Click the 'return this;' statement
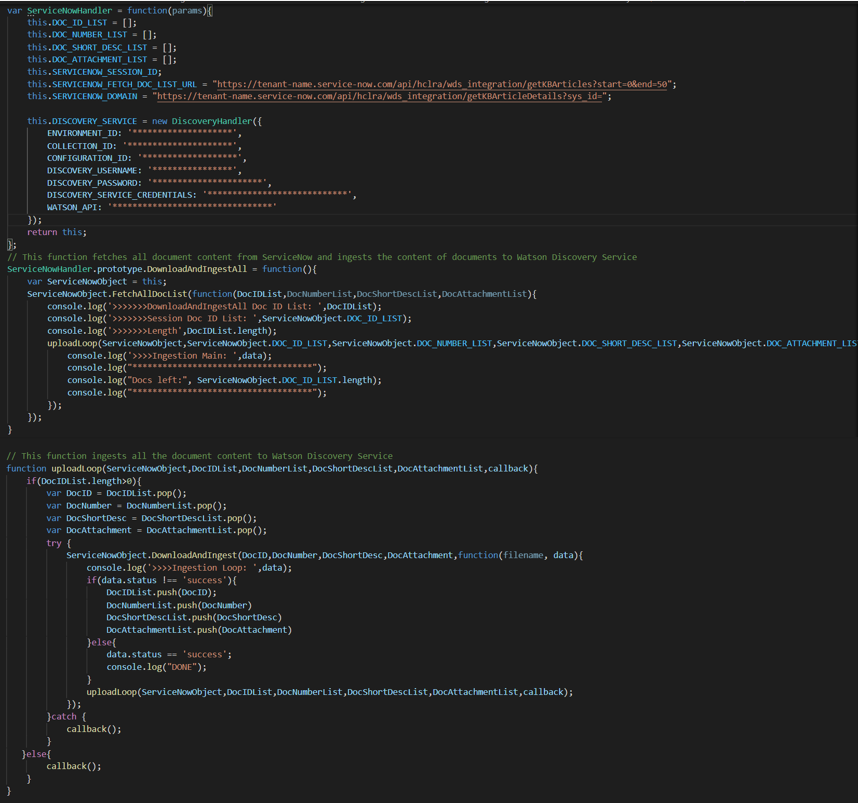The image size is (858, 803). pos(56,232)
